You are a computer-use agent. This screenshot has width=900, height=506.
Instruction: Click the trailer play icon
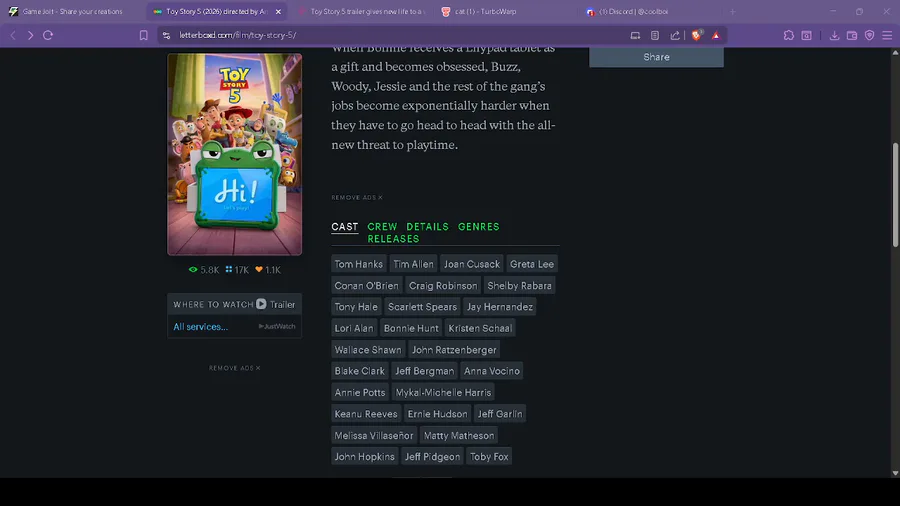point(261,303)
